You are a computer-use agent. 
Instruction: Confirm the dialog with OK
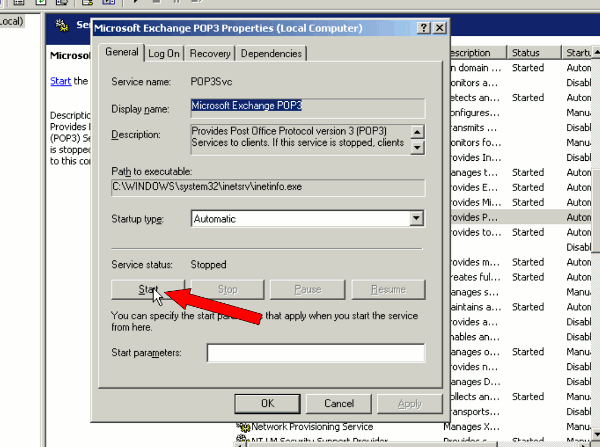(267, 403)
